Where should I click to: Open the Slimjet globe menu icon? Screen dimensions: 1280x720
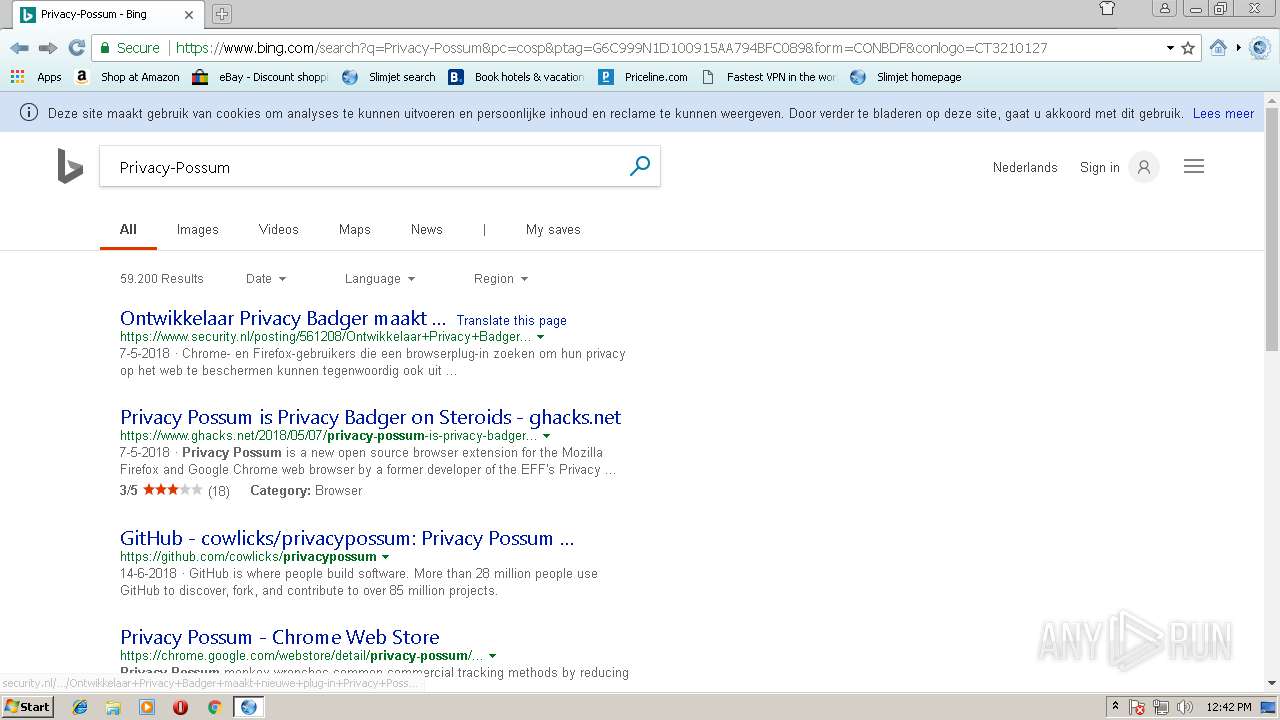pos(1260,48)
